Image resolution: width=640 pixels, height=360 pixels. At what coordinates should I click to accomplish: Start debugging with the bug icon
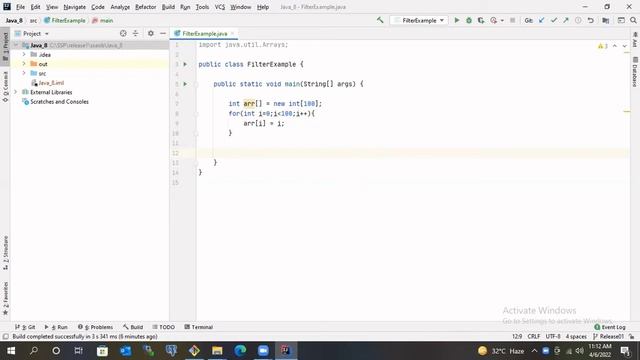[469, 20]
